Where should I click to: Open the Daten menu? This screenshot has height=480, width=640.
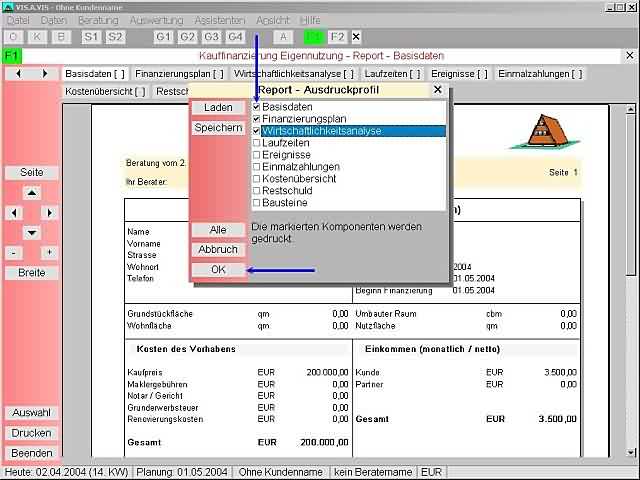[53, 20]
